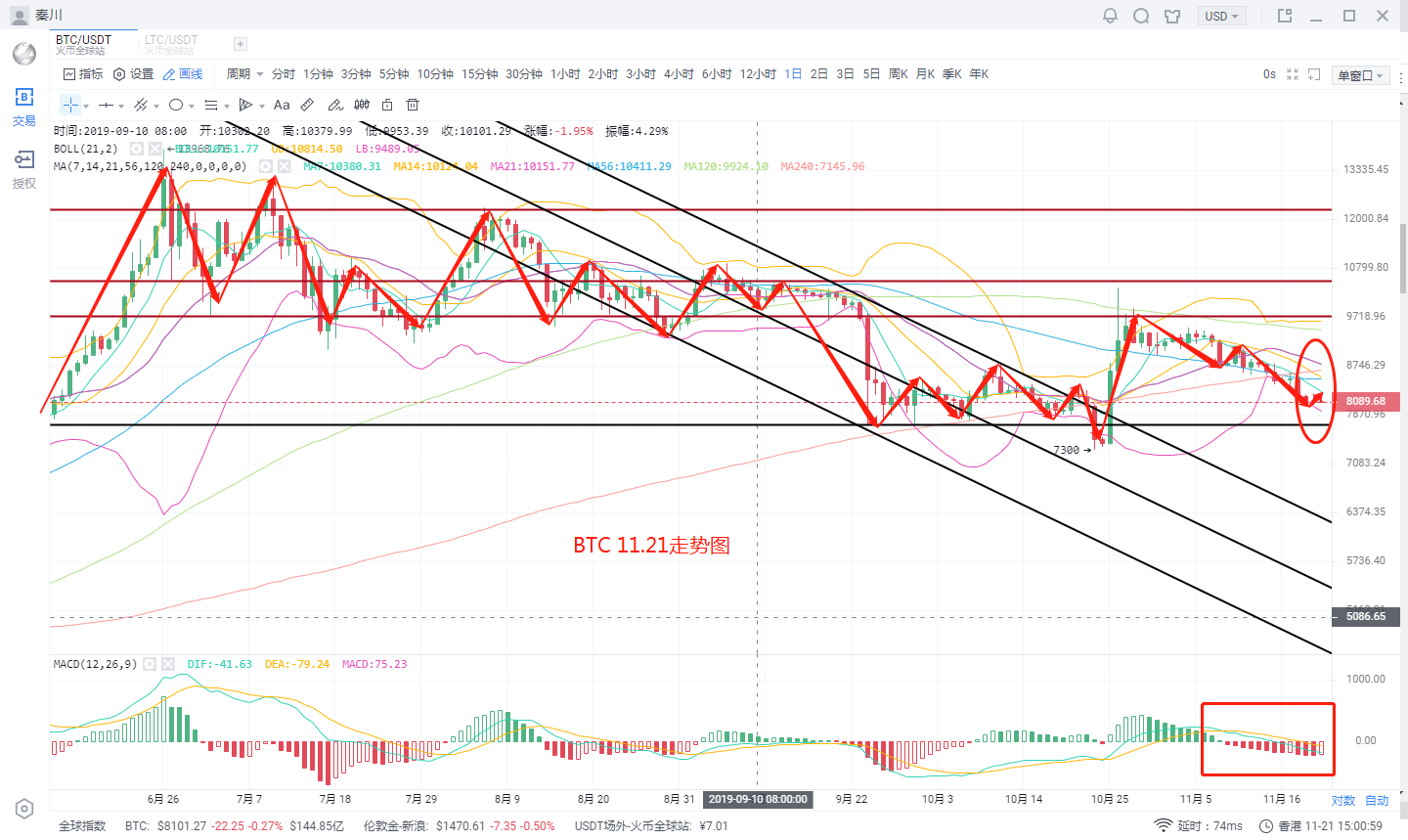Select the ruler measurement tool
This screenshot has height=840, width=1408.
307,105
